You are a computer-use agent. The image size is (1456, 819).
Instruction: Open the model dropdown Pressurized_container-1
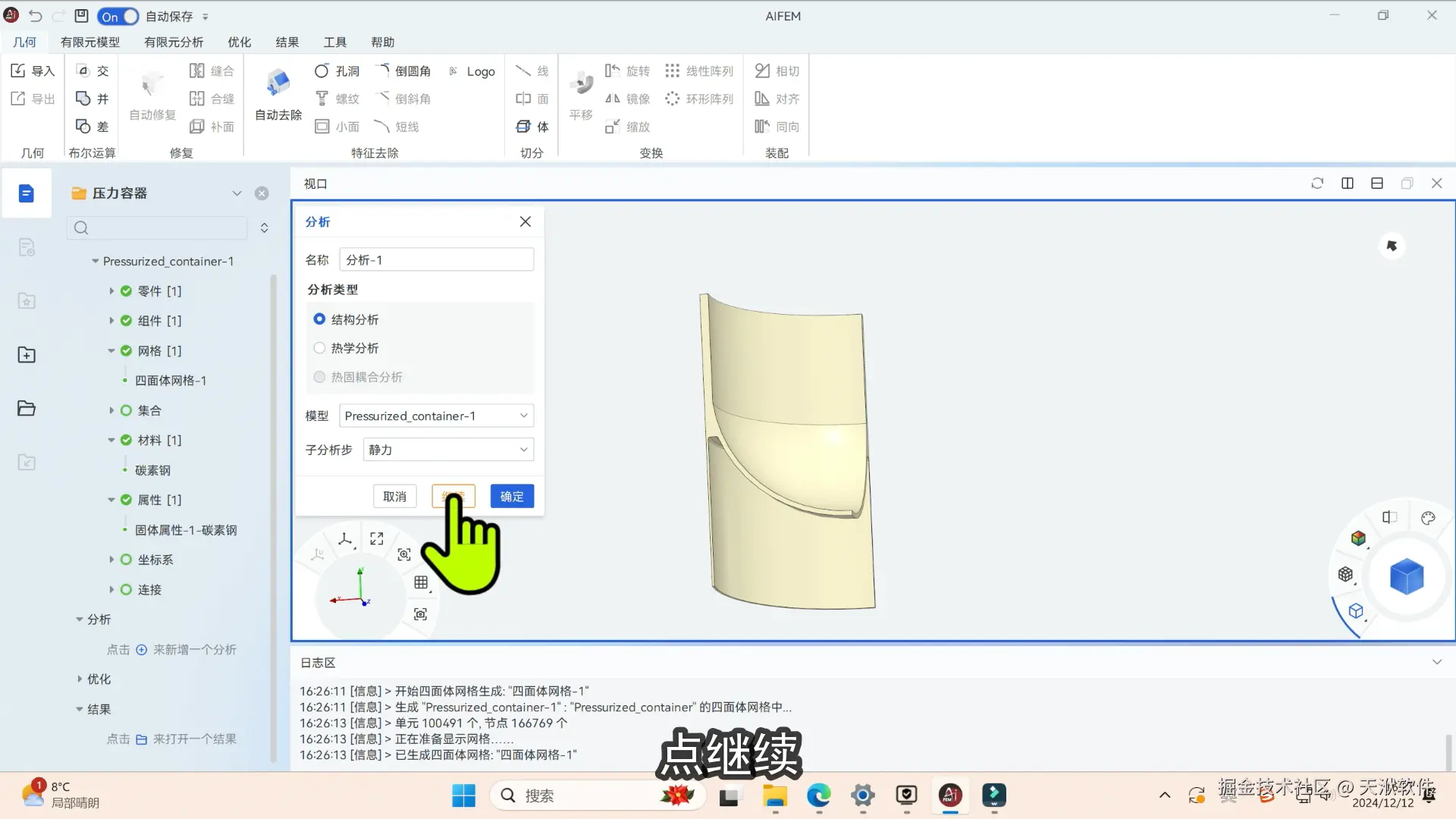click(x=436, y=416)
